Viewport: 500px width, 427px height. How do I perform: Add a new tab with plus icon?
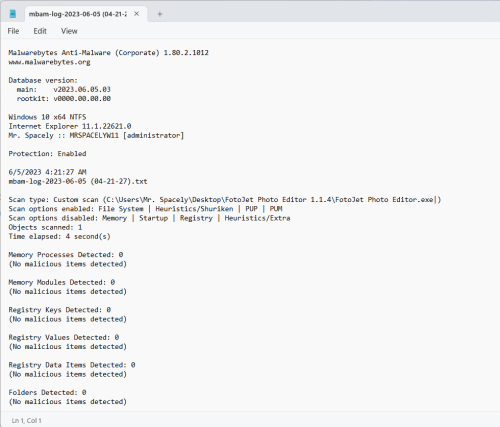click(160, 14)
